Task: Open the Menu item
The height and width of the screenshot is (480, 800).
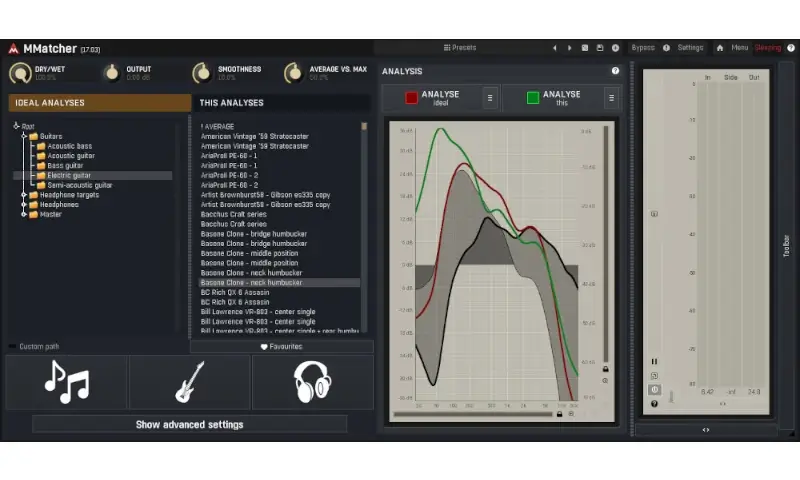Action: click(x=739, y=48)
